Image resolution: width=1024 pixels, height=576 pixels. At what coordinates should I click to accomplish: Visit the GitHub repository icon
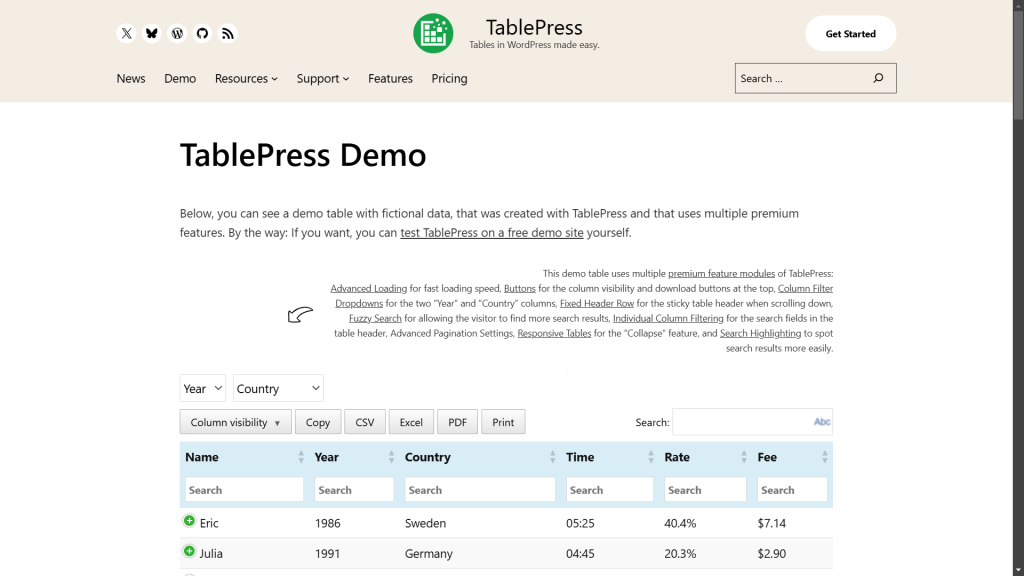(202, 33)
